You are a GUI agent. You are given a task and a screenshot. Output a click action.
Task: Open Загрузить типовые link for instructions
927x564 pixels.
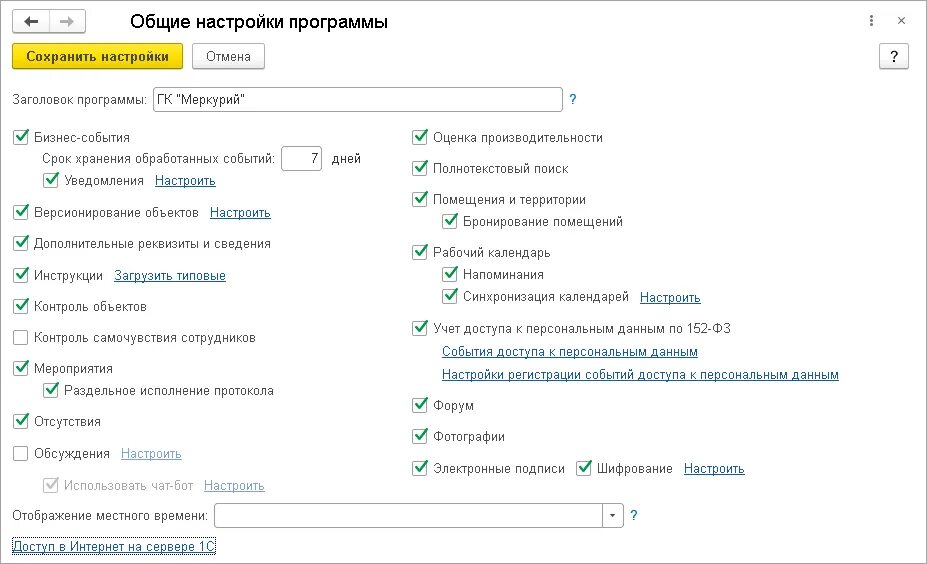(170, 275)
